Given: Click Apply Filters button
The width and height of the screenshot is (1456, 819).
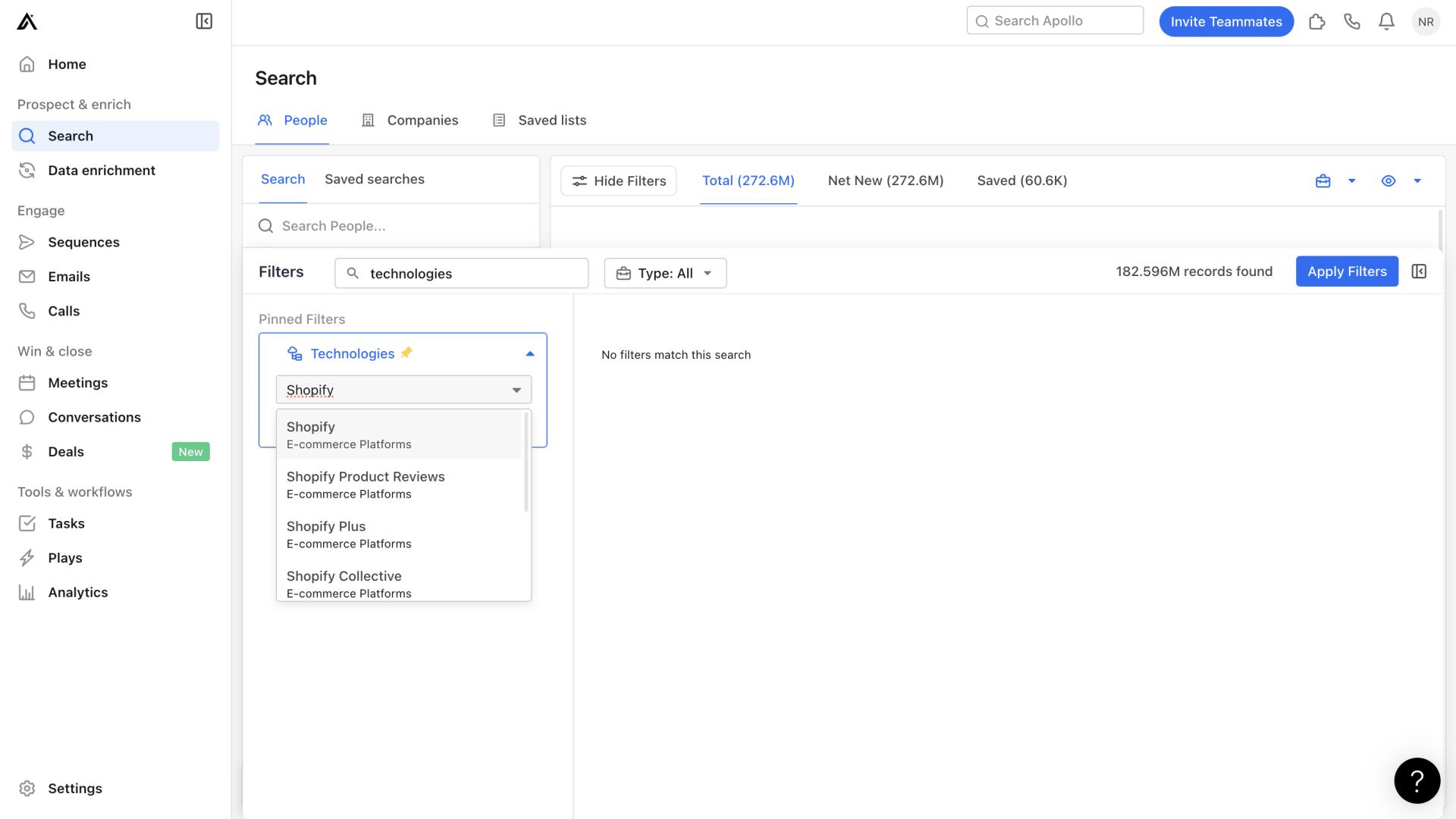Looking at the screenshot, I should tap(1347, 271).
